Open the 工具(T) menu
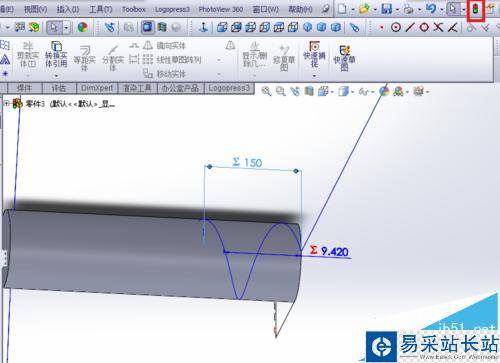 point(100,9)
